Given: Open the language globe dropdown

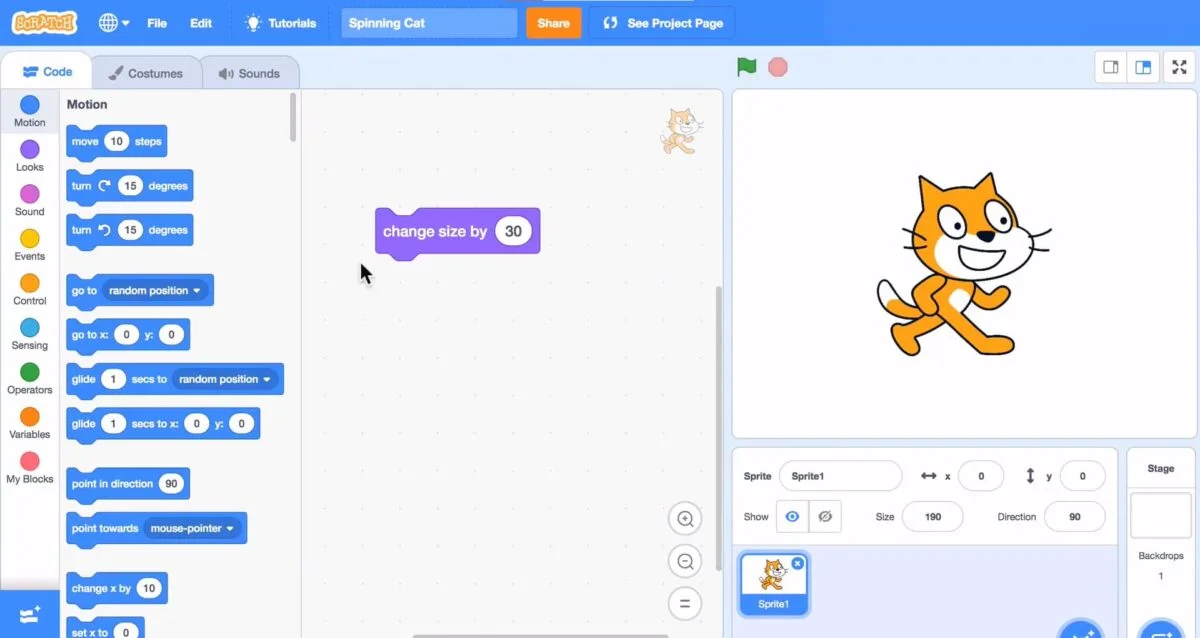Looking at the screenshot, I should pyautogui.click(x=114, y=23).
